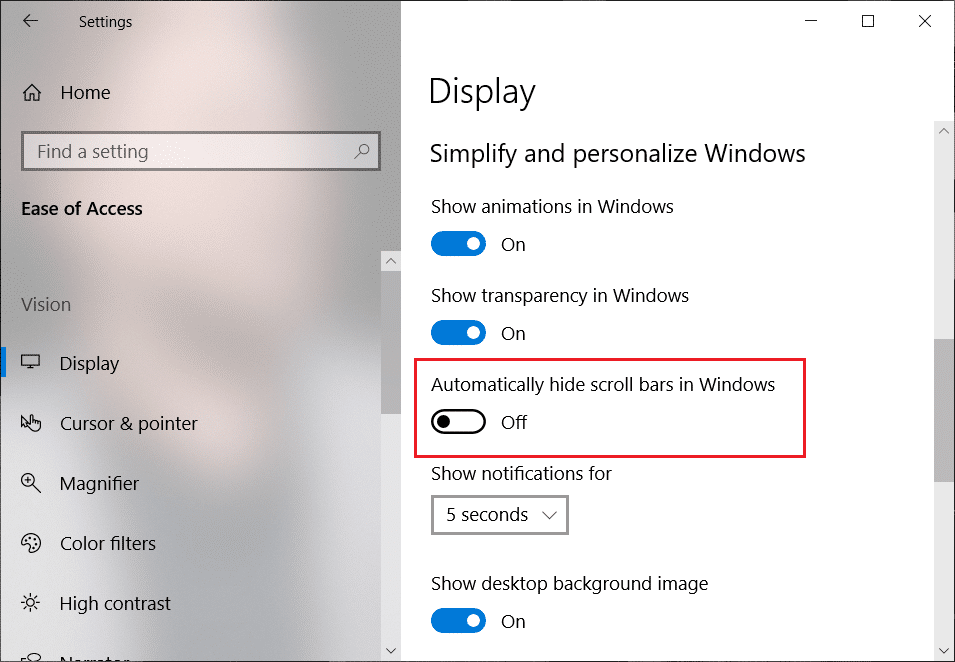Click the magnifier icon in Find a setting
The image size is (955, 662).
(x=361, y=150)
